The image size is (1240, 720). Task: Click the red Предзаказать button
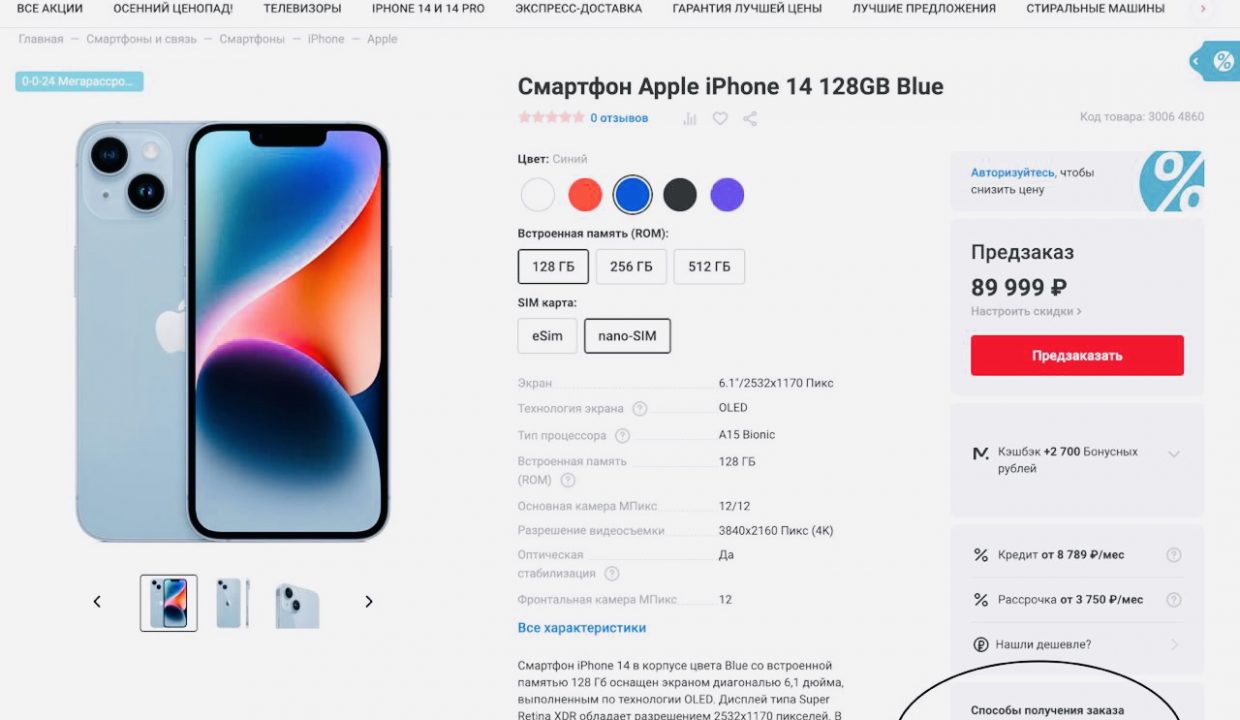pyautogui.click(x=1077, y=355)
